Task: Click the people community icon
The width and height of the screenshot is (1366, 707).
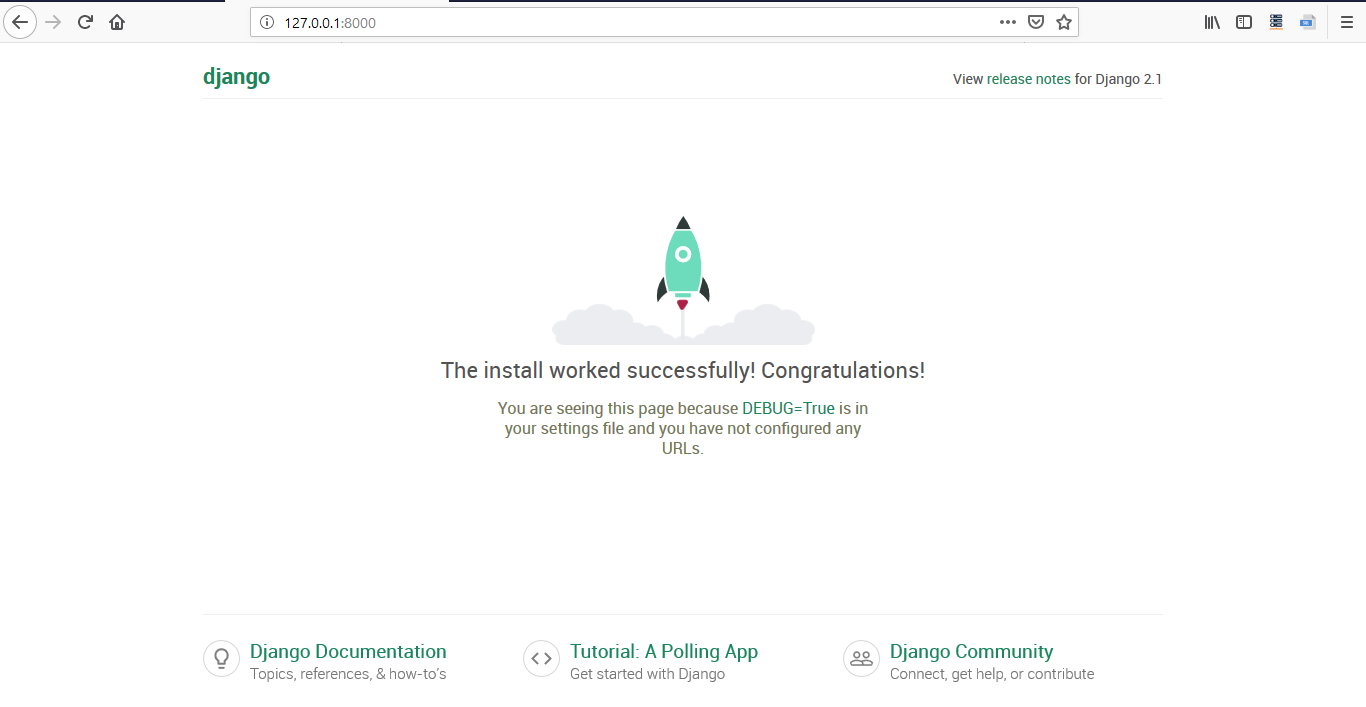Action: pyautogui.click(x=861, y=659)
